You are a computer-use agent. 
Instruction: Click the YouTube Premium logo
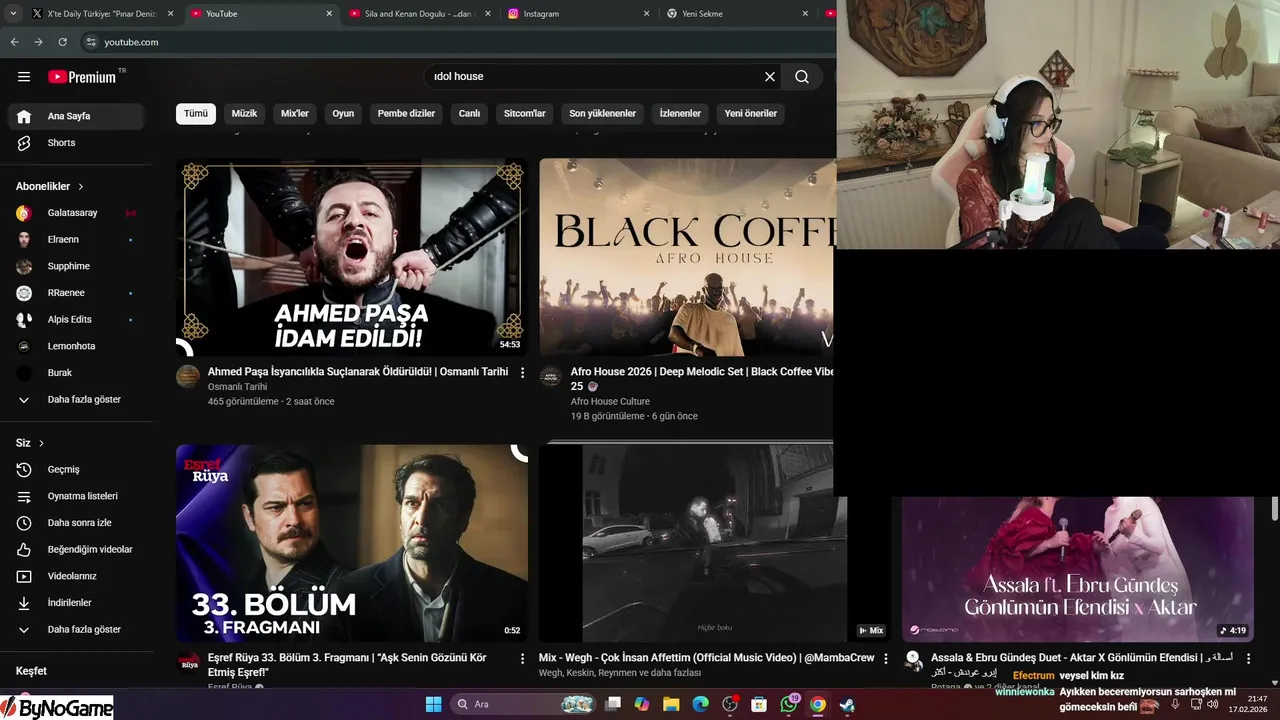pos(82,77)
